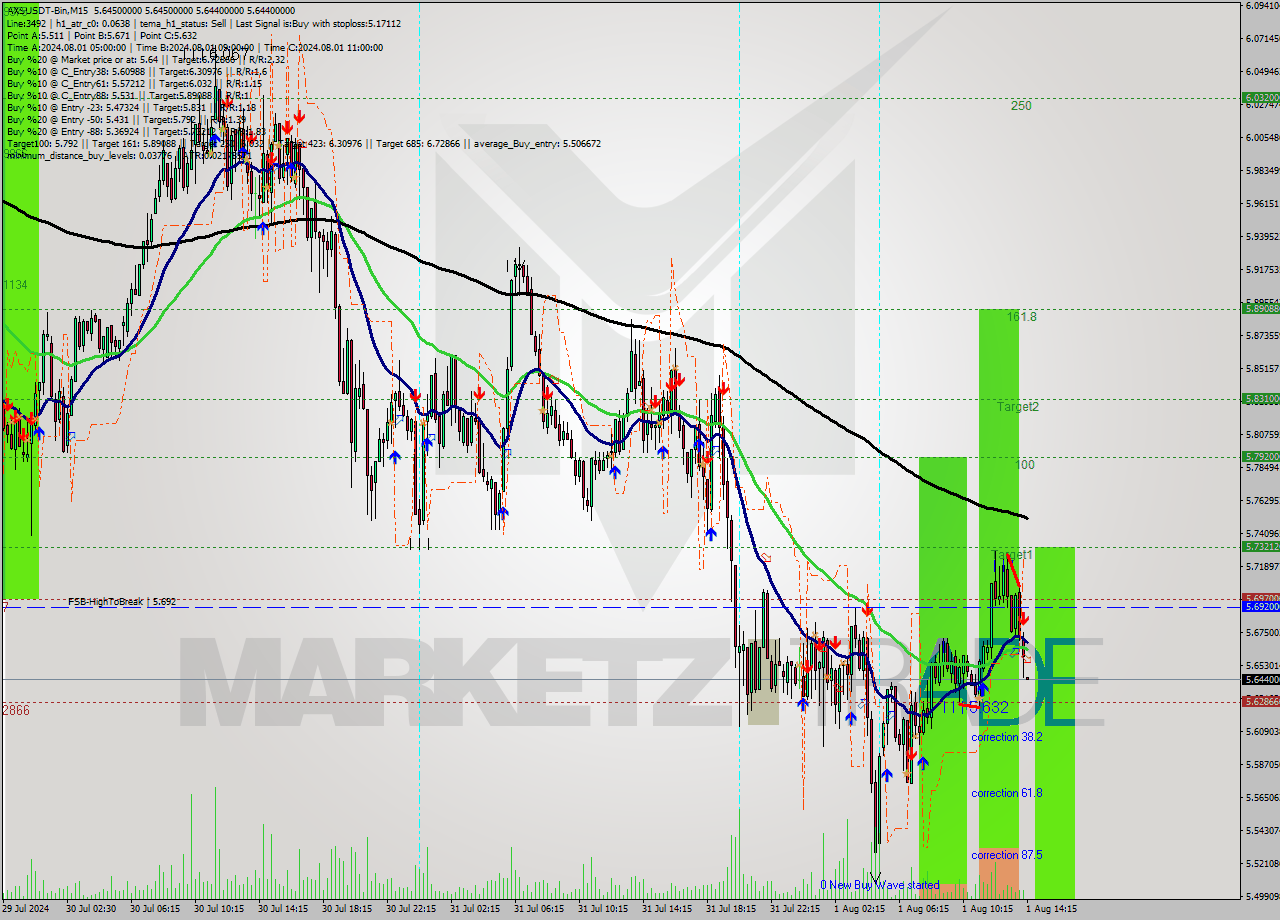Click the '100' level label

click(1025, 465)
